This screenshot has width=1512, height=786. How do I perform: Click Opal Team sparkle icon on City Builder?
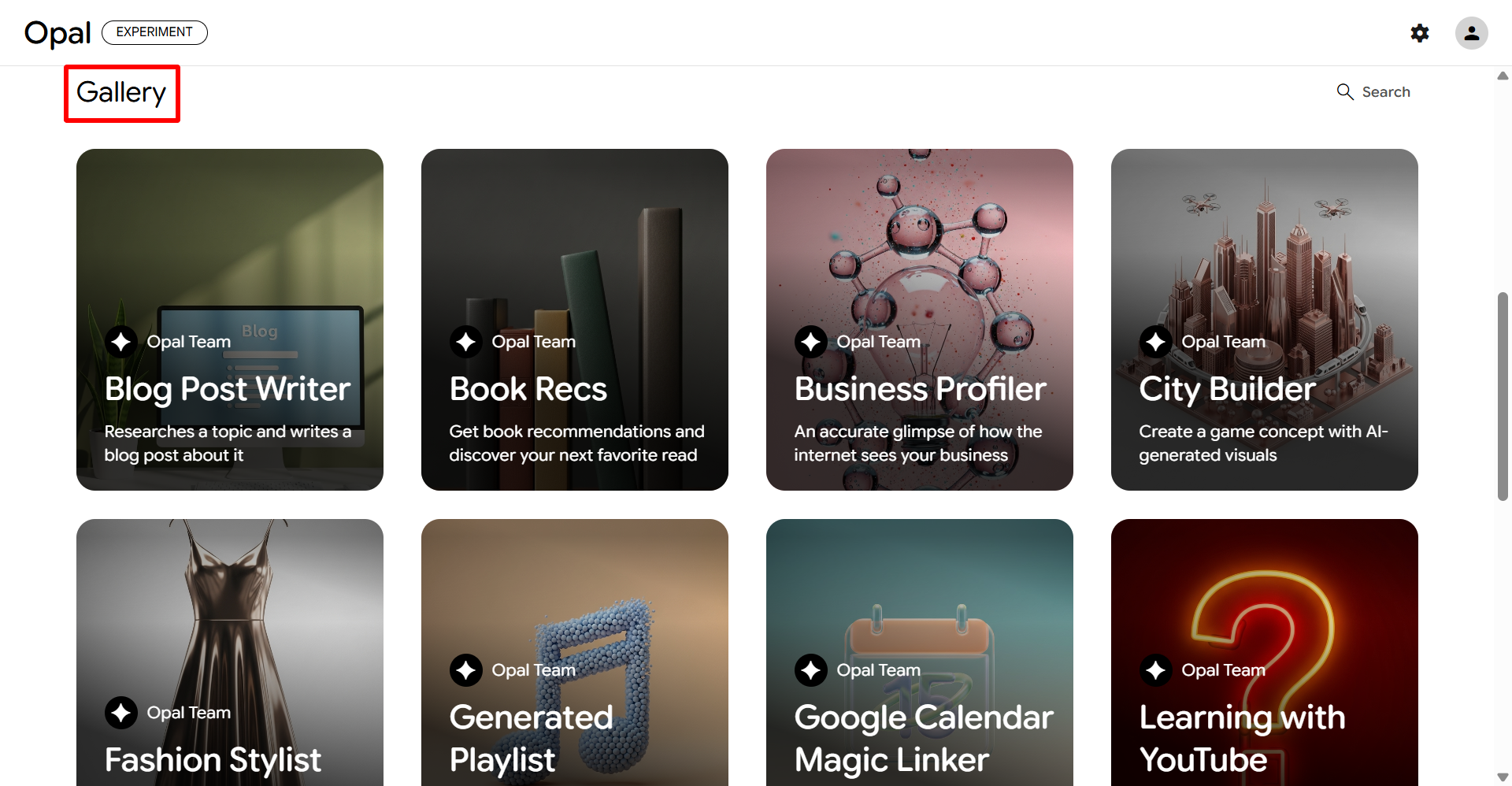[x=1156, y=342]
